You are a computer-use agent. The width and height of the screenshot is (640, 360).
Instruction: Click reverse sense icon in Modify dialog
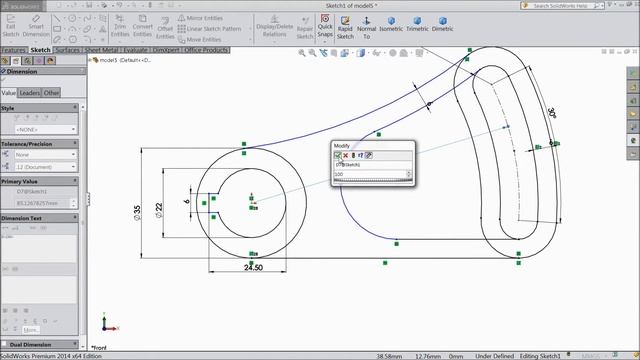coord(360,155)
